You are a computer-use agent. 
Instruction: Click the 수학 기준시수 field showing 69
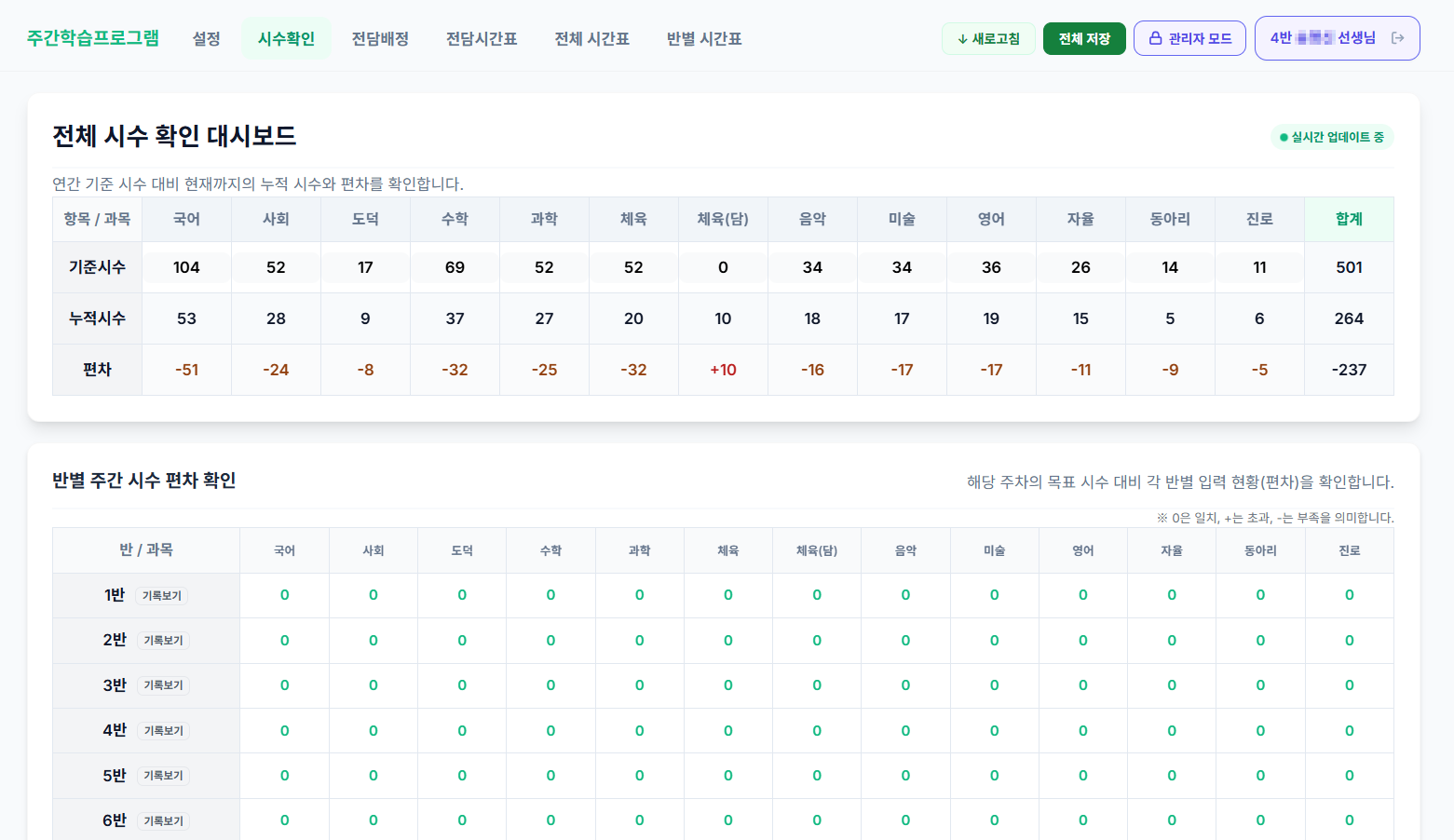click(455, 267)
